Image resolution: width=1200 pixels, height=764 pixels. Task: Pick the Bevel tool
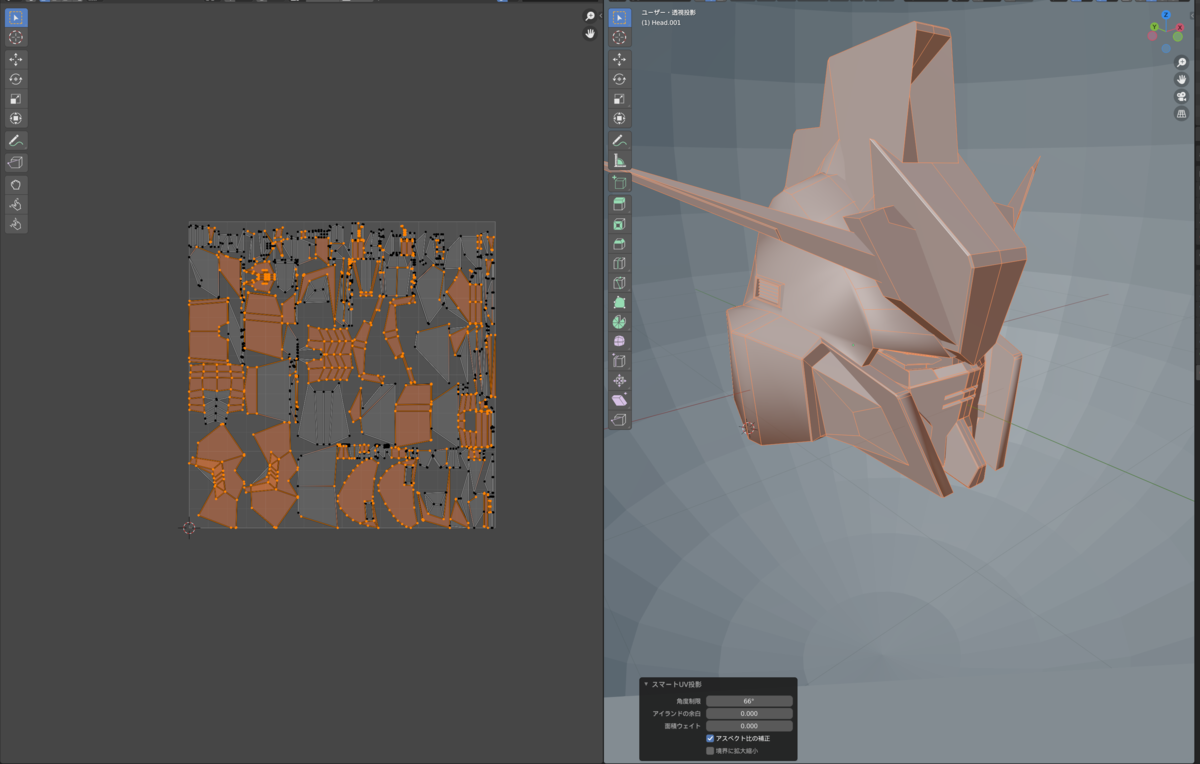pyautogui.click(x=620, y=244)
